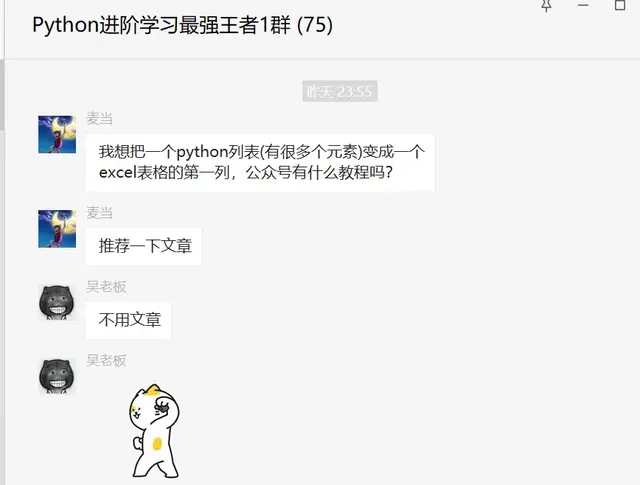Select the 推荐一下文章 message bubble
The image size is (640, 485).
pyautogui.click(x=144, y=246)
